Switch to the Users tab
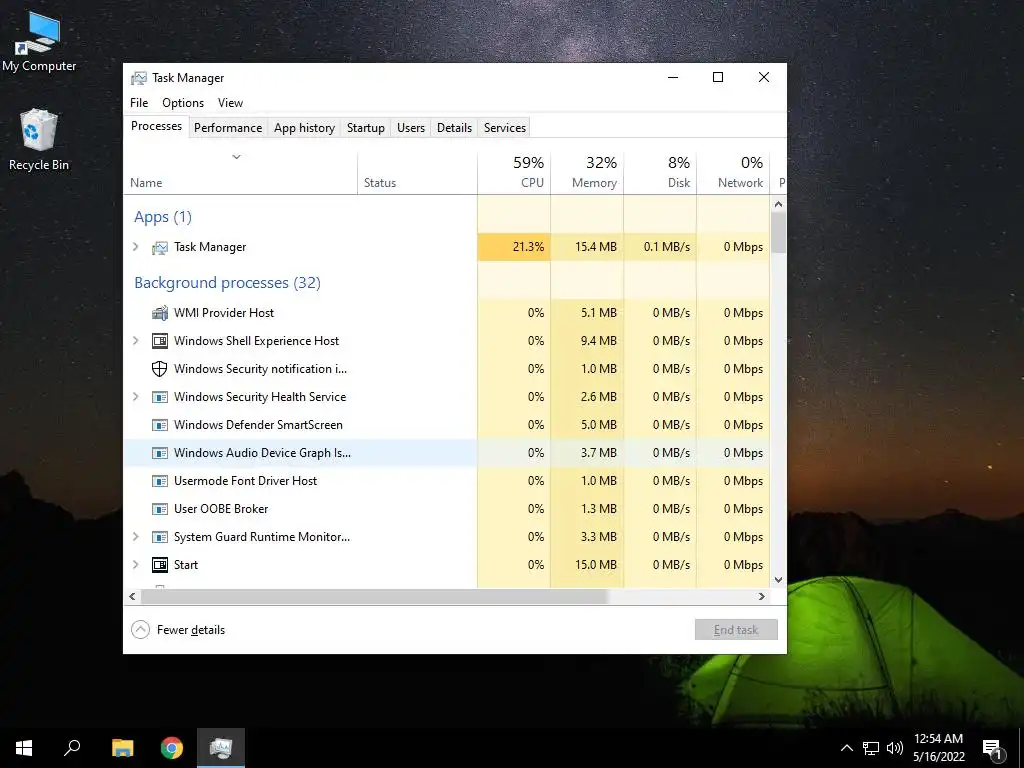The image size is (1024, 768). pyautogui.click(x=411, y=128)
